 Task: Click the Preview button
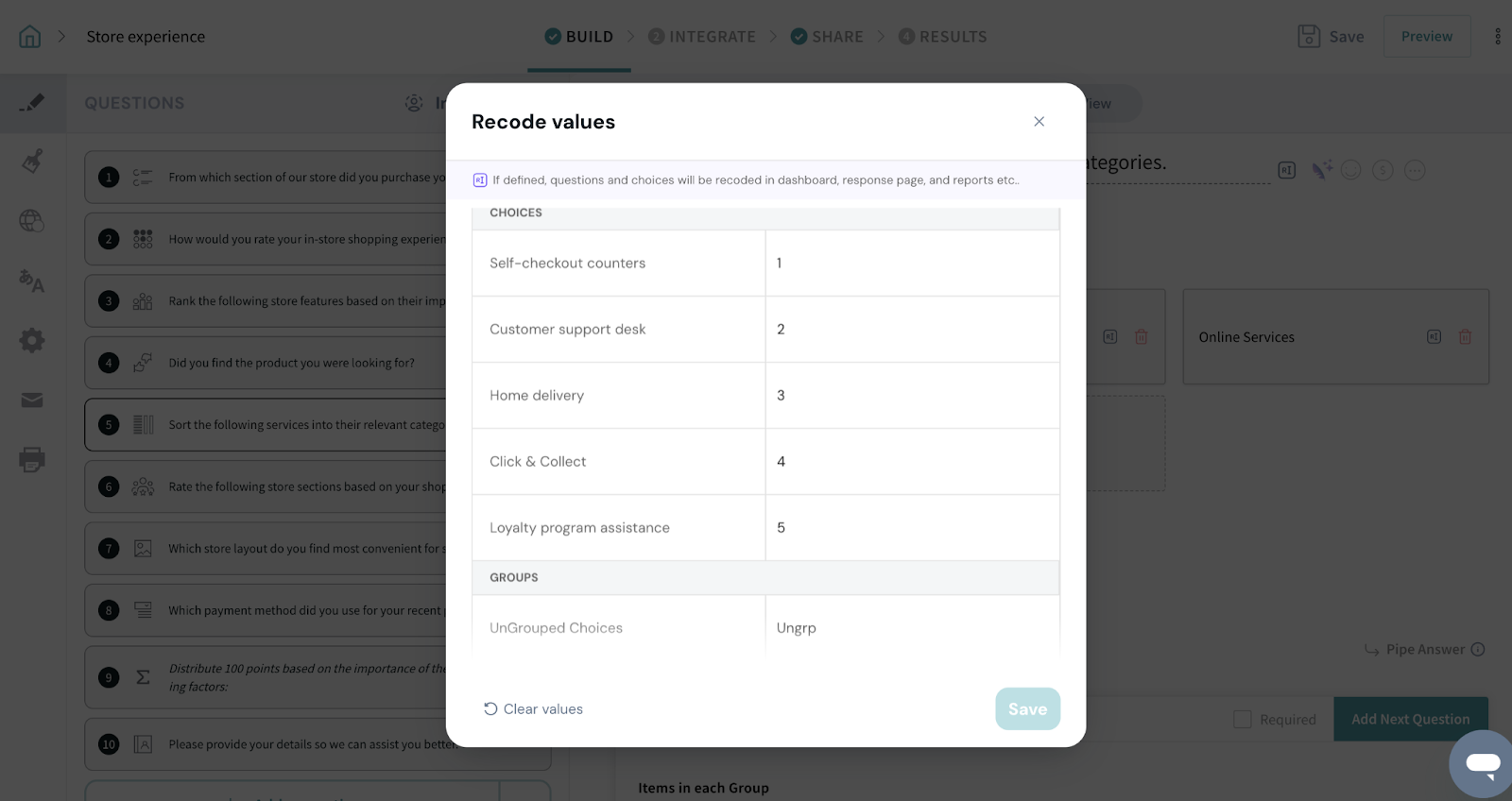click(1426, 37)
